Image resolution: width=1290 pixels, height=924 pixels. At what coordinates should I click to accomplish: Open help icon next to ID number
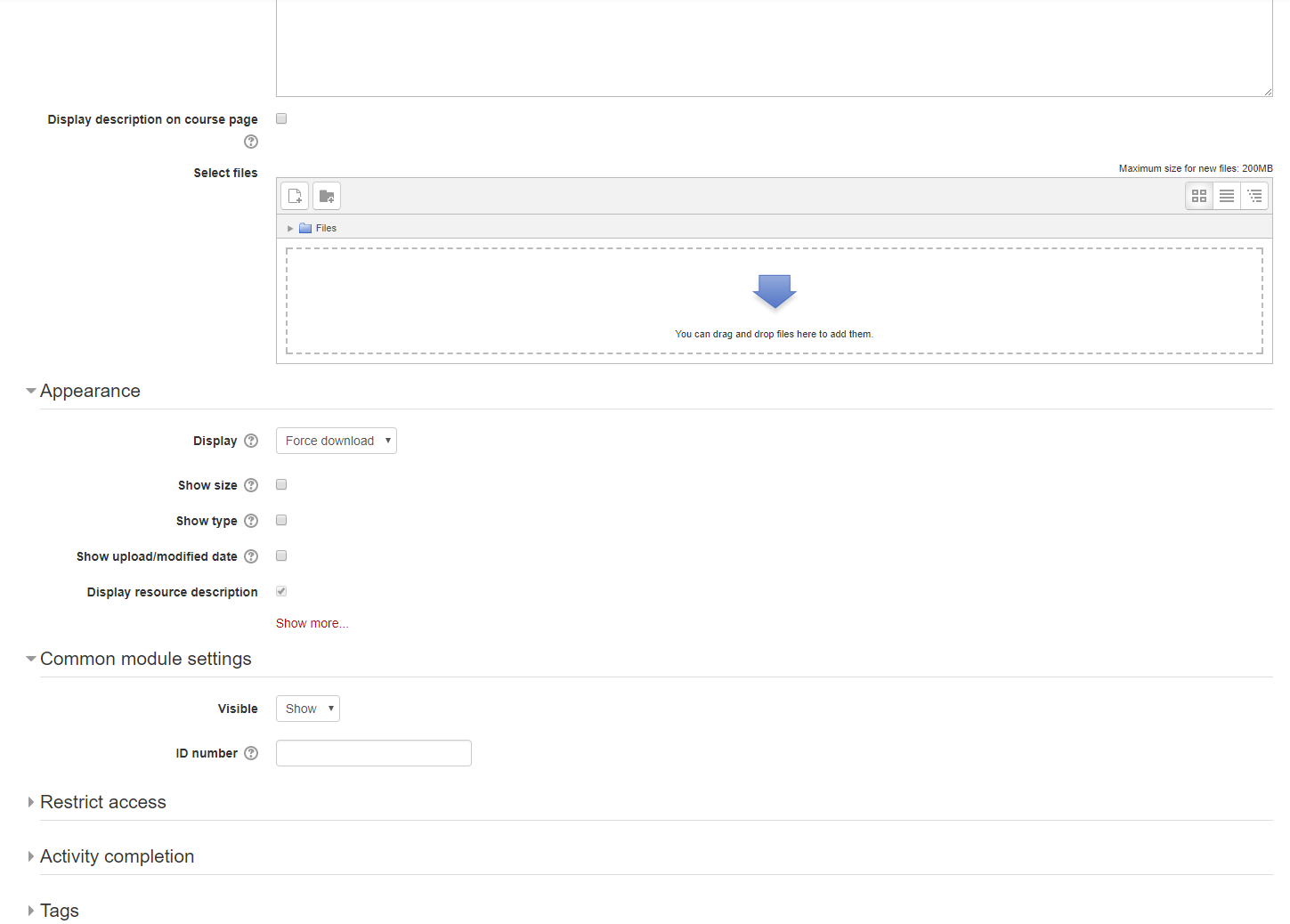point(251,753)
